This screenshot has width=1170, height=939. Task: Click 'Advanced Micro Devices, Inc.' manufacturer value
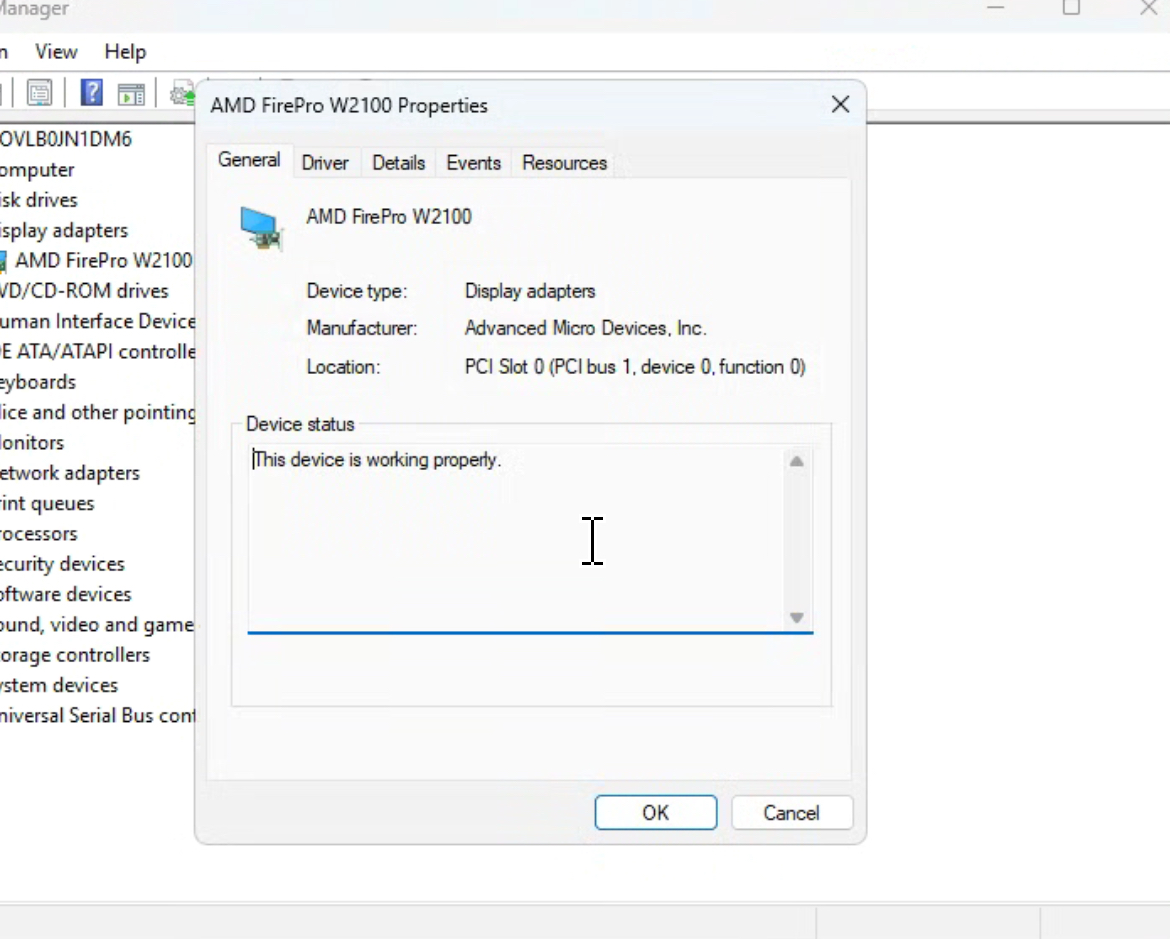click(x=586, y=328)
